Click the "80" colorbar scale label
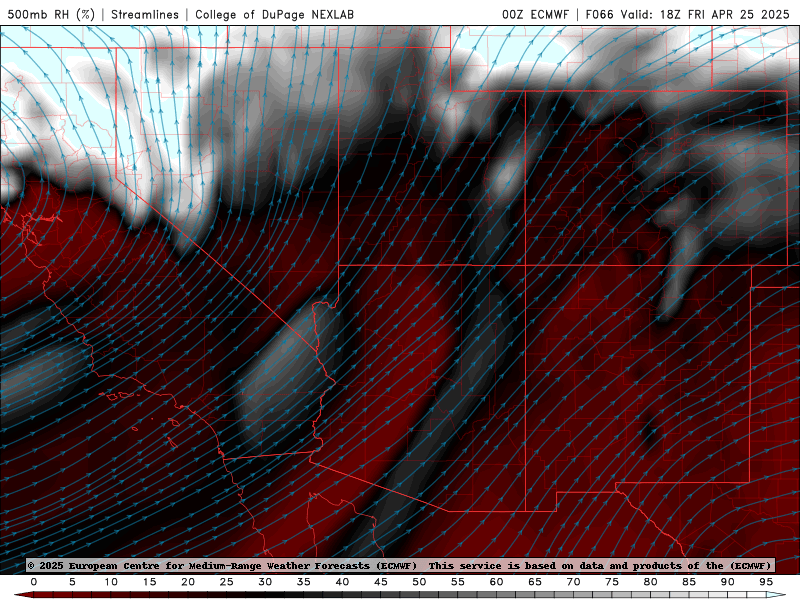The width and height of the screenshot is (800, 600). coord(651,582)
